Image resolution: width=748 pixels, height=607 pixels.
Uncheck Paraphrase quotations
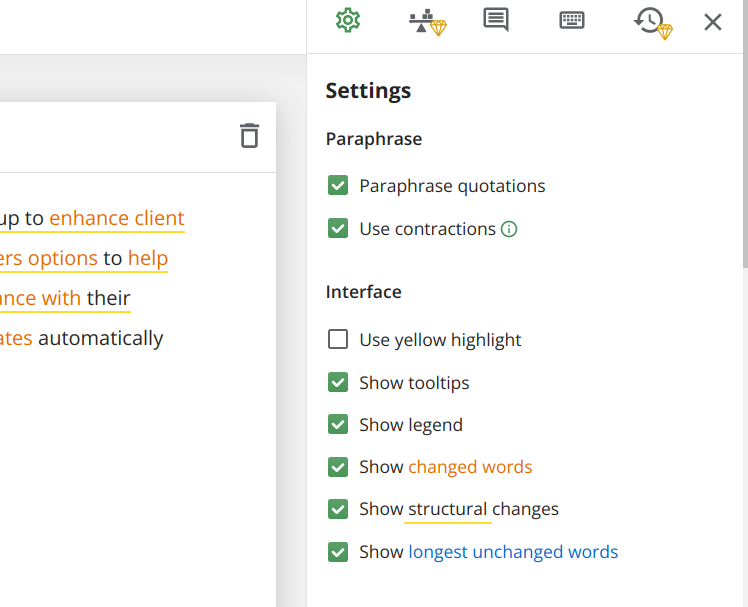click(338, 186)
